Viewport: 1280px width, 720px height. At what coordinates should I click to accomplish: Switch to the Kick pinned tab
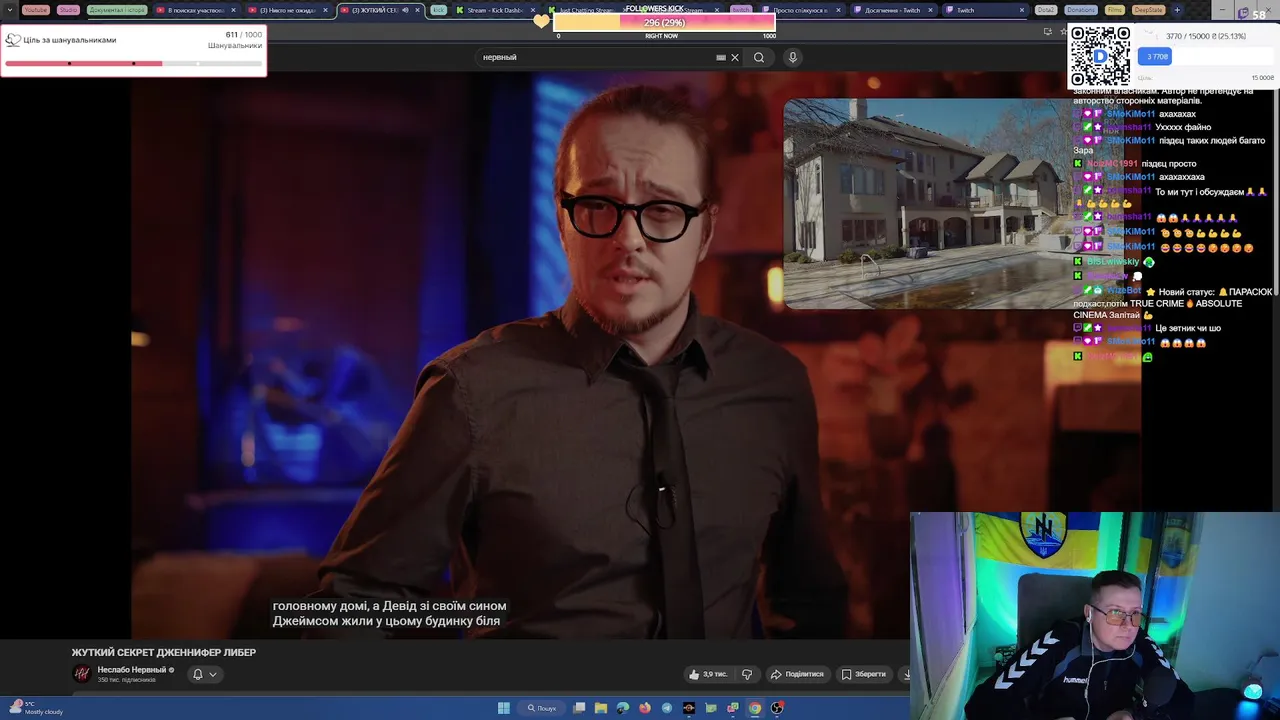[x=438, y=10]
